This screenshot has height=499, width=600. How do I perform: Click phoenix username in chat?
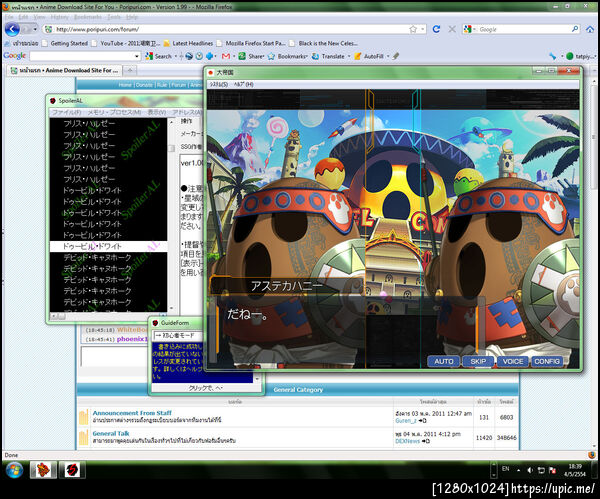[132, 339]
